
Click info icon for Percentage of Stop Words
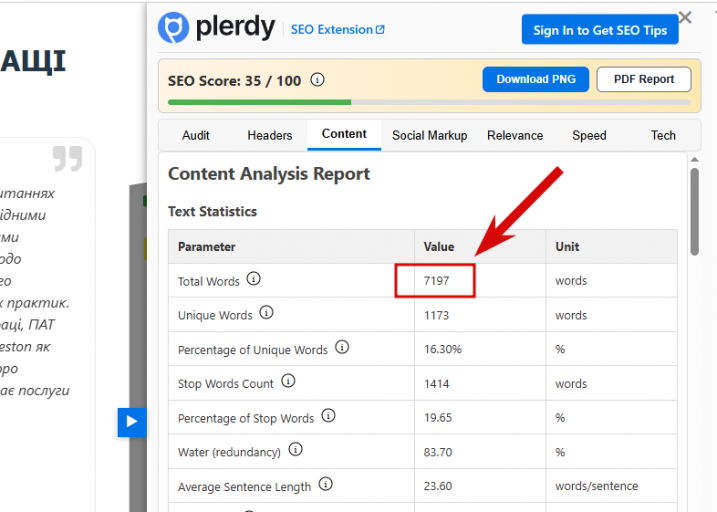(328, 416)
